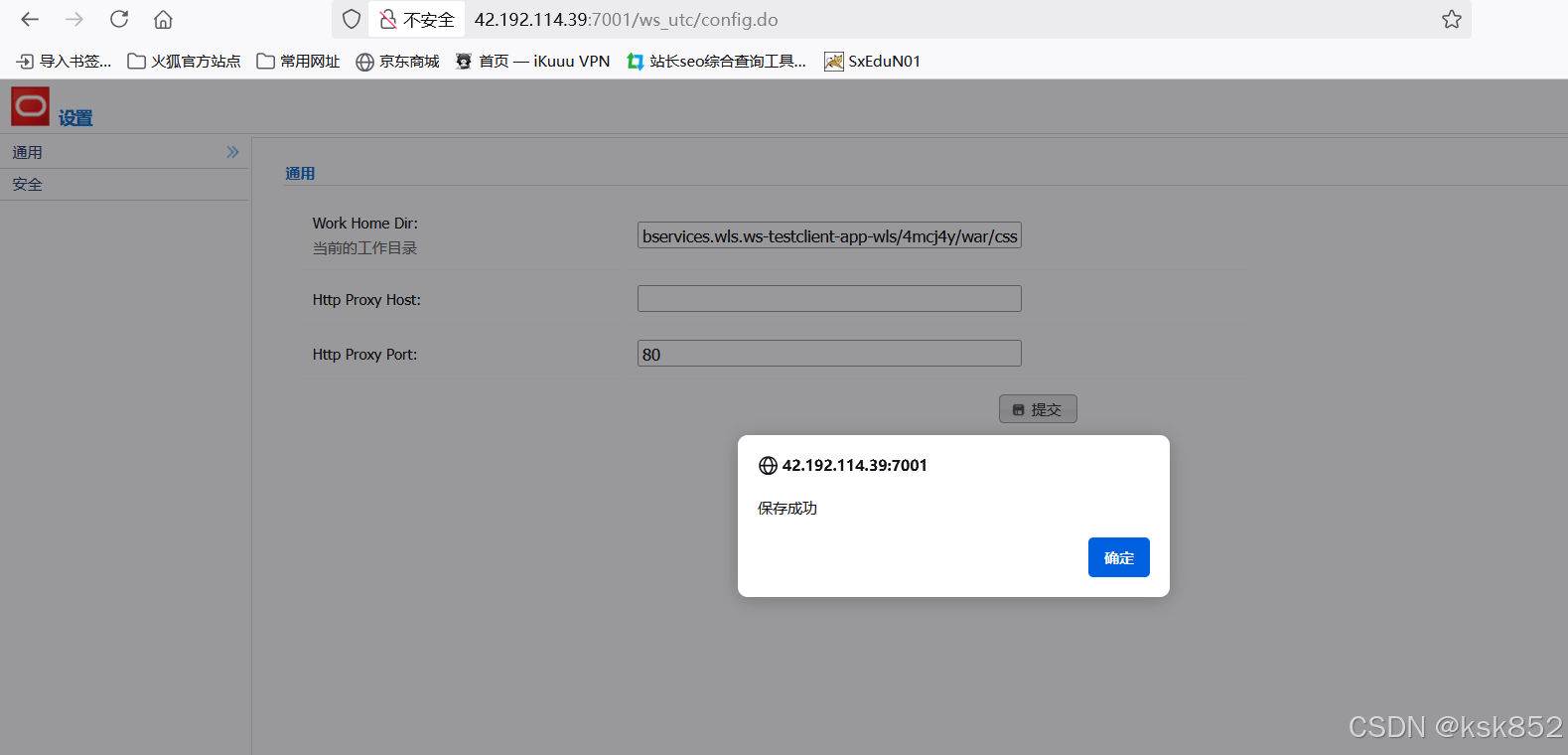The width and height of the screenshot is (1568, 755).
Task: Click the 42.192.114.39:7001 dialog title
Action: [x=855, y=465]
